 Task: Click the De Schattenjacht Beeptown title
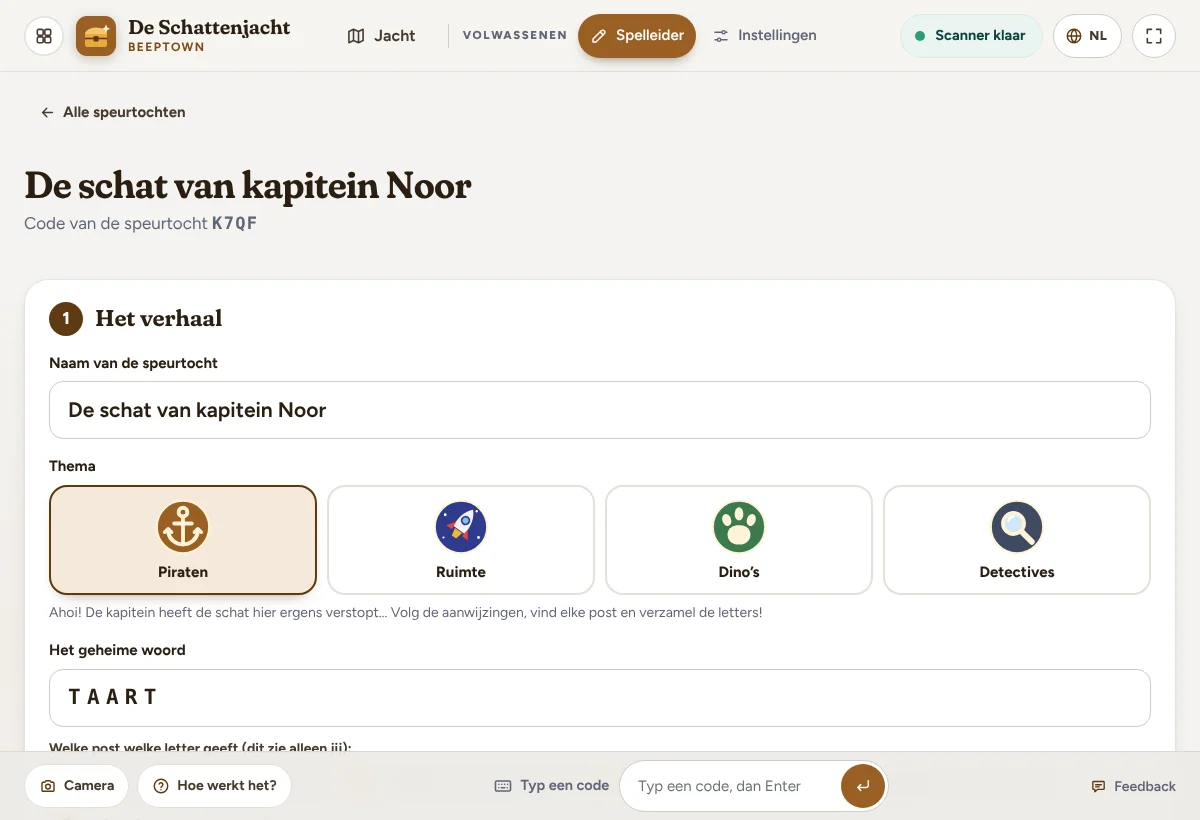(x=209, y=35)
